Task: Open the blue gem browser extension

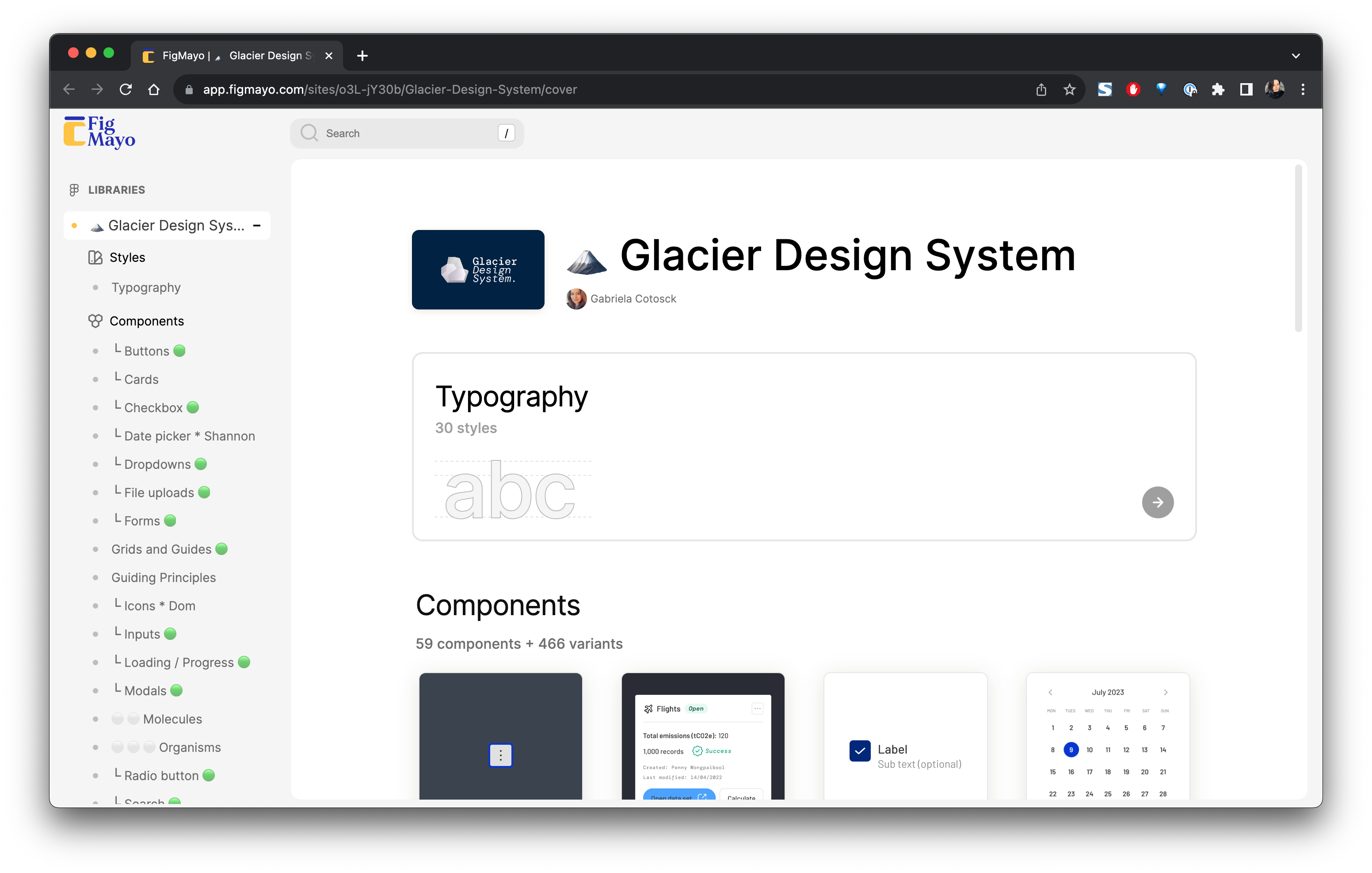Action: [x=1161, y=89]
